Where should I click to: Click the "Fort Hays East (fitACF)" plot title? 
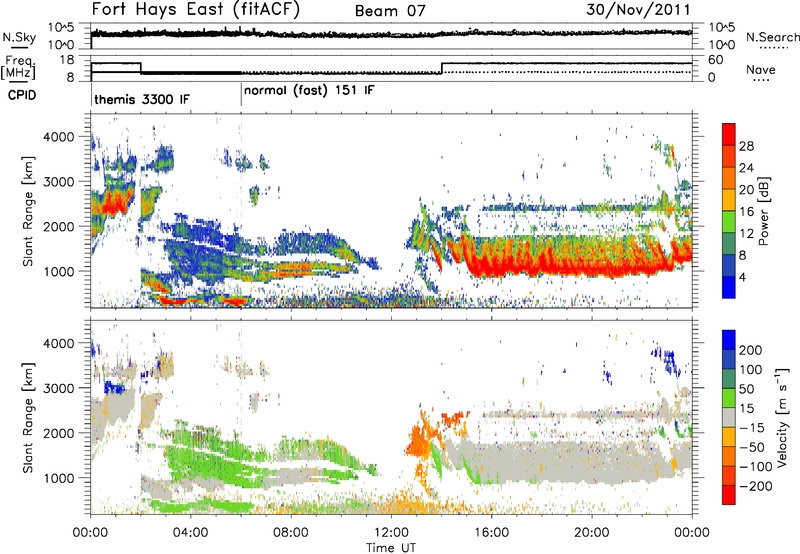pos(196,9)
